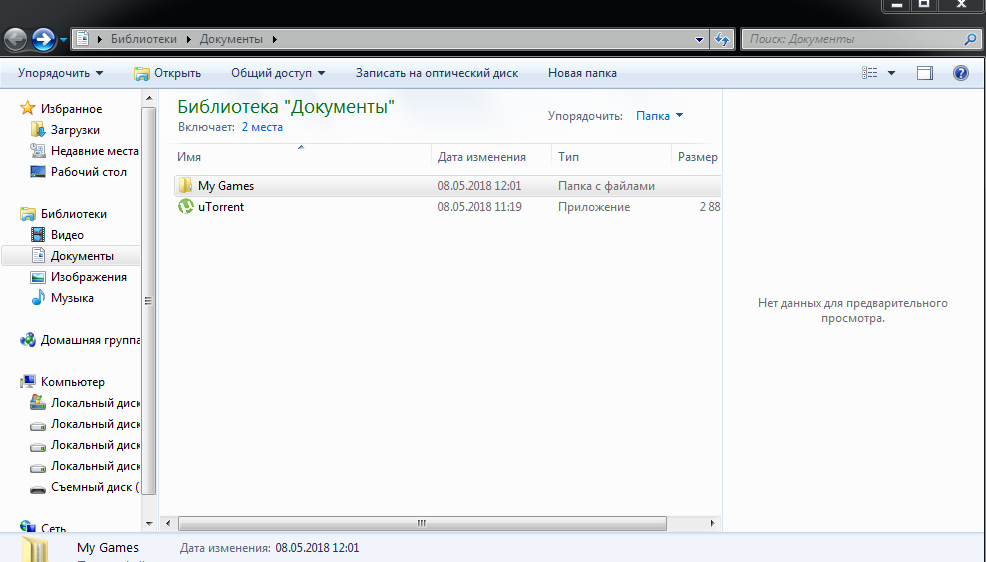Click the Домашняя группа icon

click(28, 340)
